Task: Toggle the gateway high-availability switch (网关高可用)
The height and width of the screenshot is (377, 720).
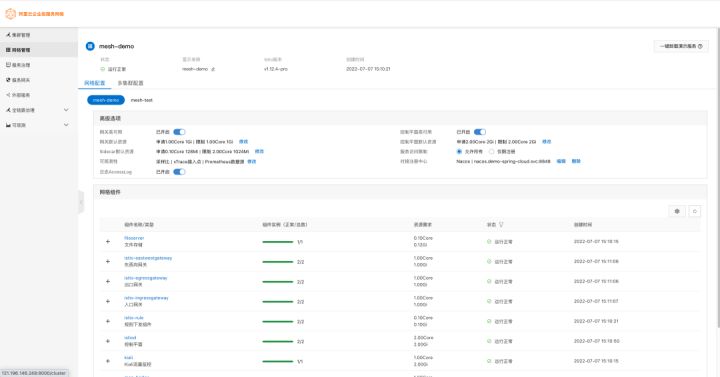Action: coord(179,132)
